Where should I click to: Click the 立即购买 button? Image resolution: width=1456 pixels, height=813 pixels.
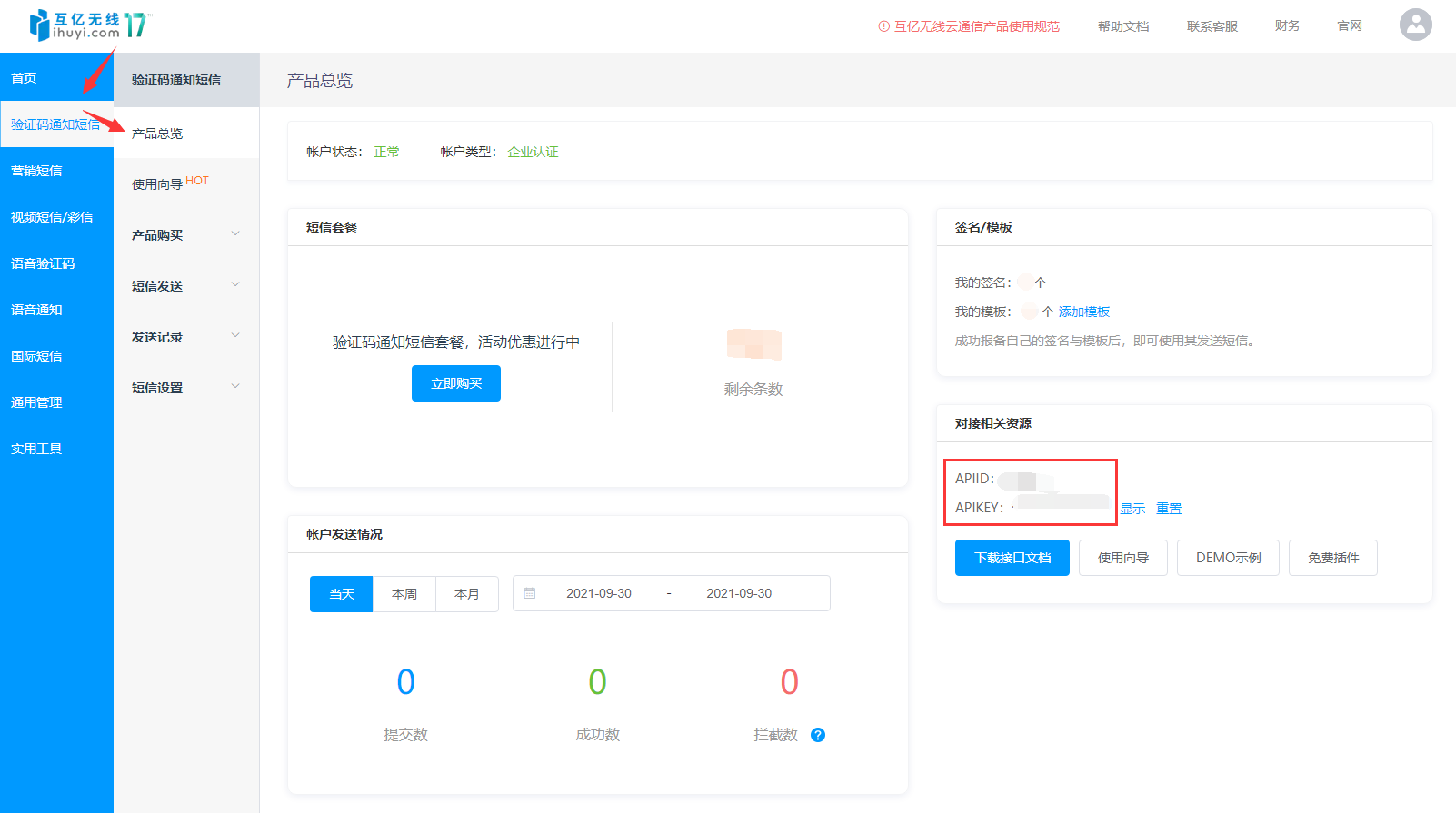(x=456, y=383)
